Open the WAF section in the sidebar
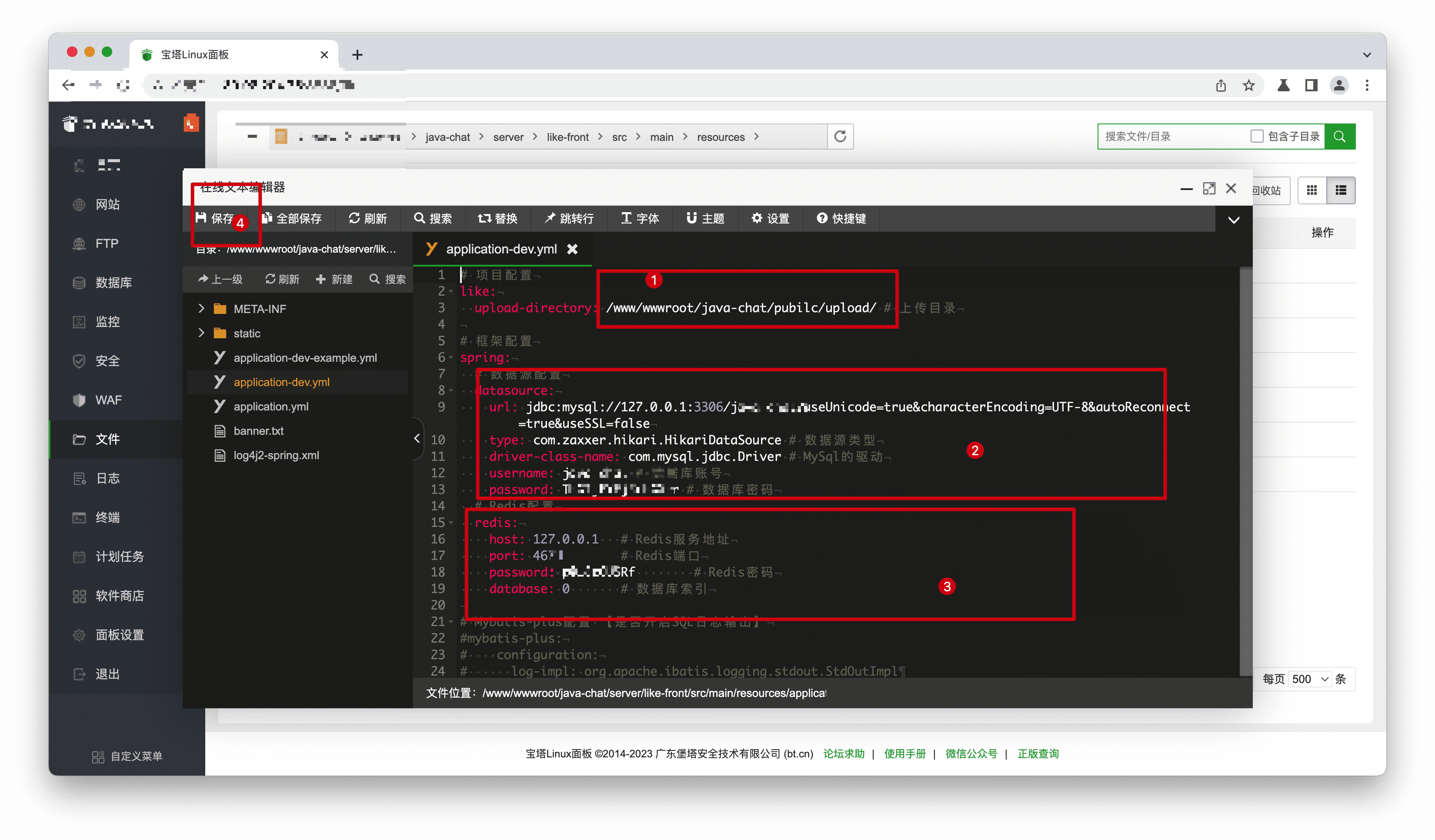This screenshot has width=1435, height=840. point(108,400)
